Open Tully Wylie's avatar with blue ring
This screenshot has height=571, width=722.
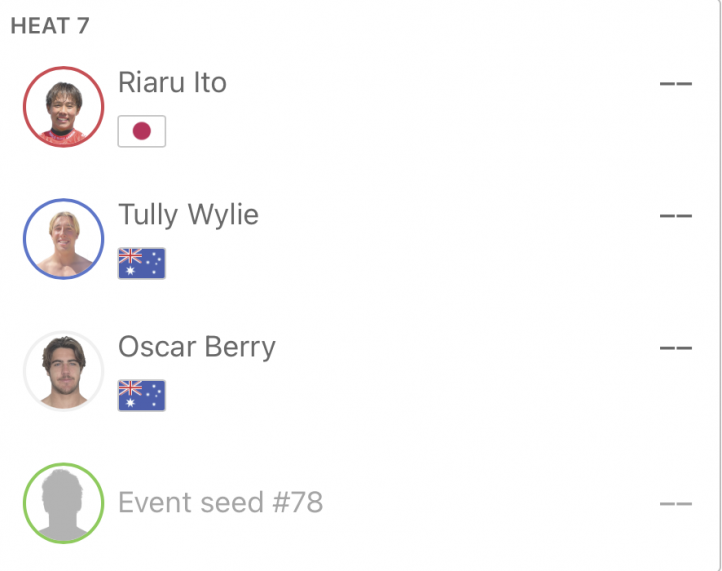pyautogui.click(x=64, y=239)
